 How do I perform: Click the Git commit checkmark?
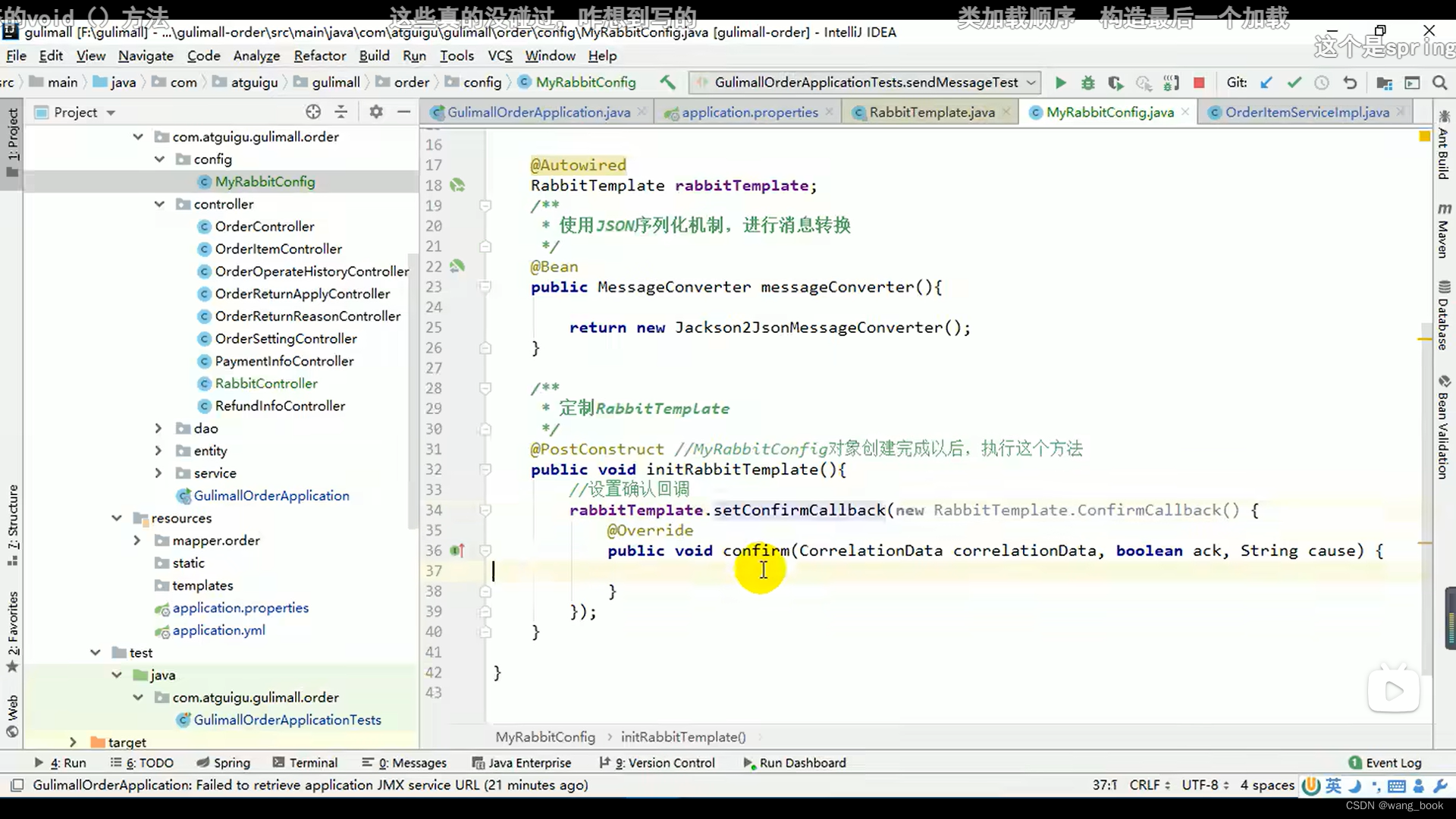click(x=1294, y=83)
